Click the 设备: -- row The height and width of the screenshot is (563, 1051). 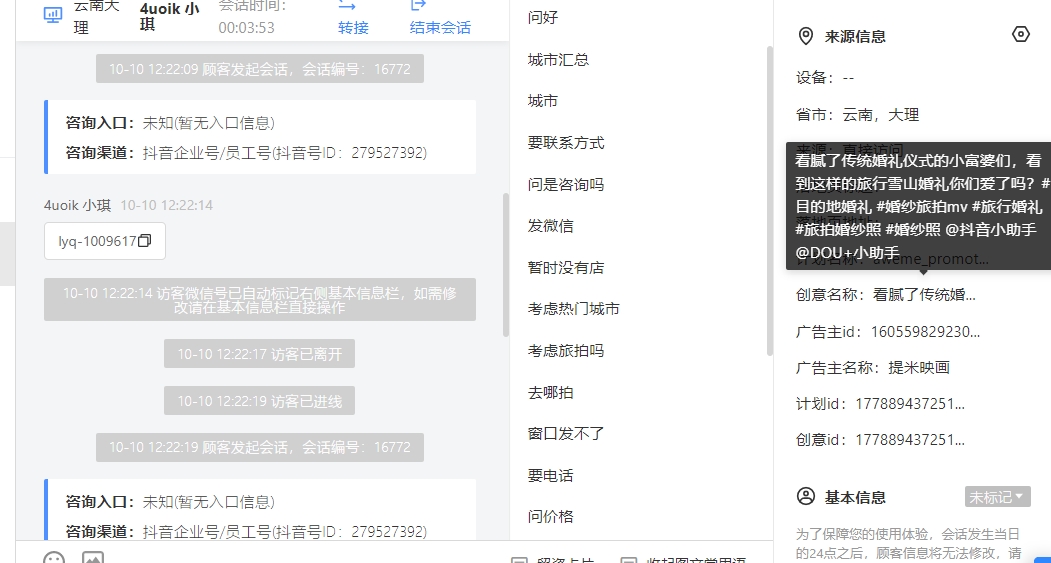pos(825,78)
